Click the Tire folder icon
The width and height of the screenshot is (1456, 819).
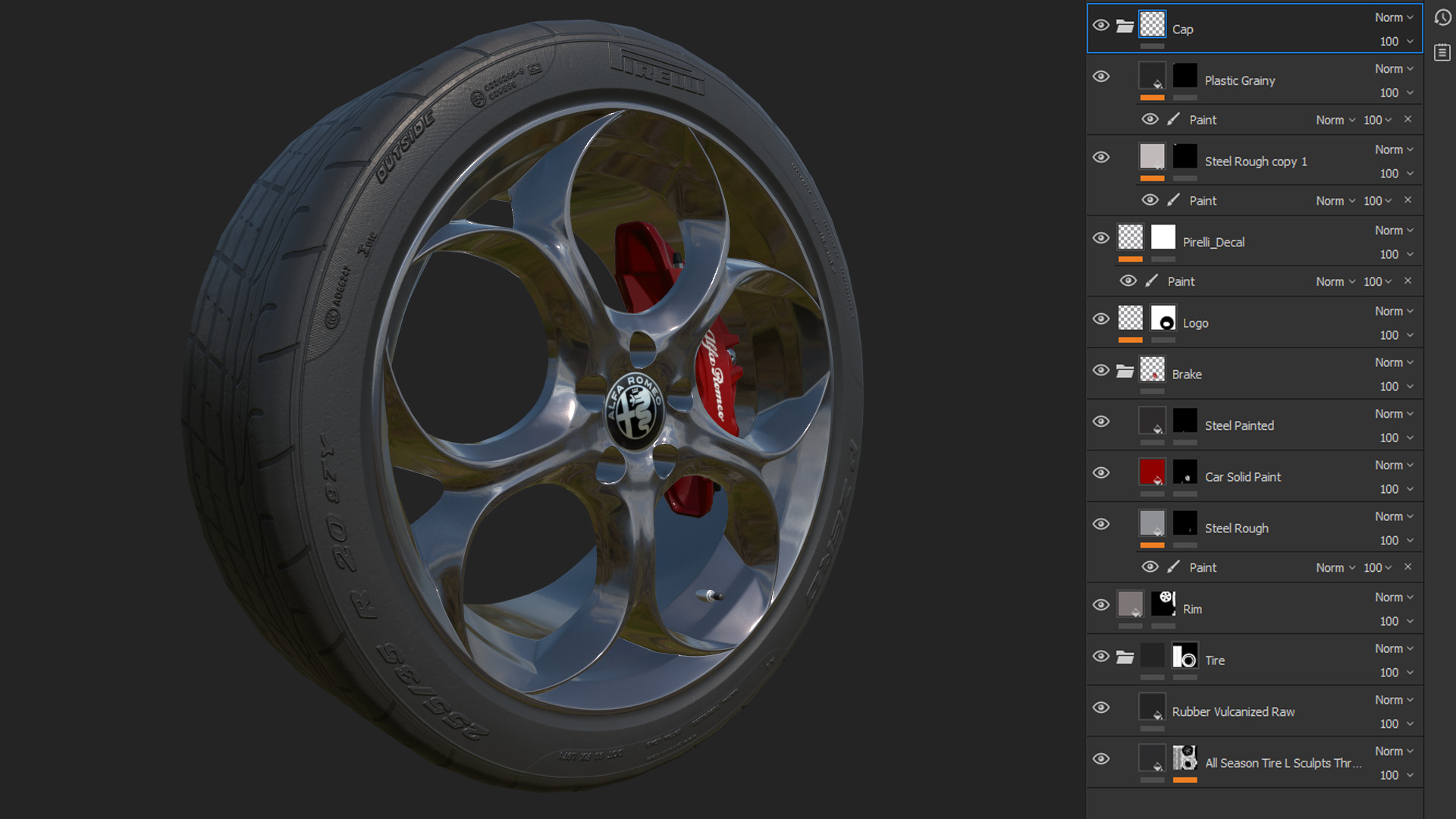click(x=1125, y=657)
